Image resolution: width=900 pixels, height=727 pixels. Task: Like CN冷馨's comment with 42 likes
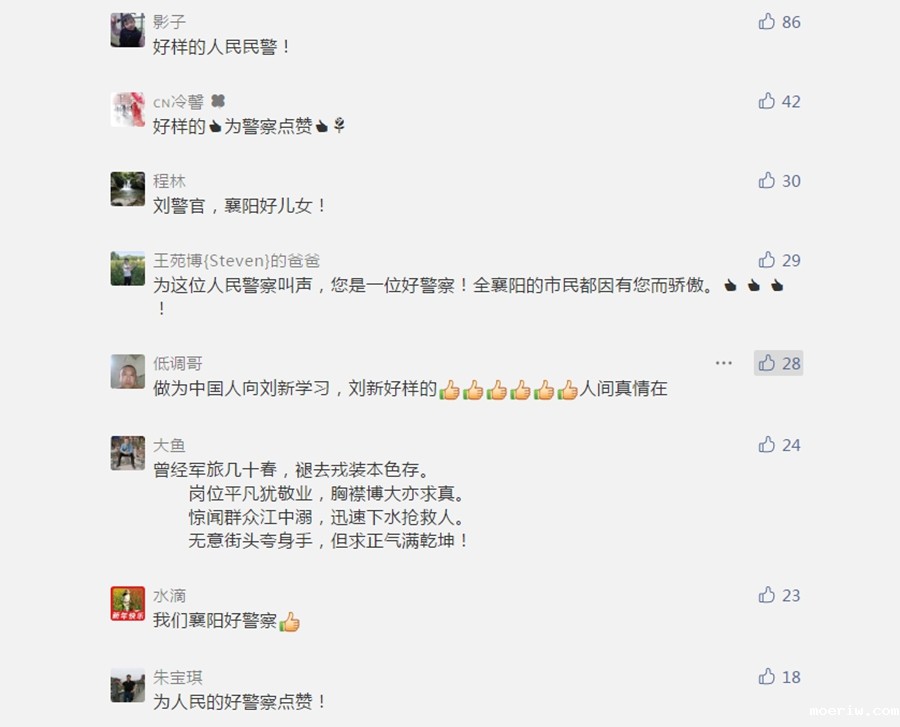(x=779, y=102)
